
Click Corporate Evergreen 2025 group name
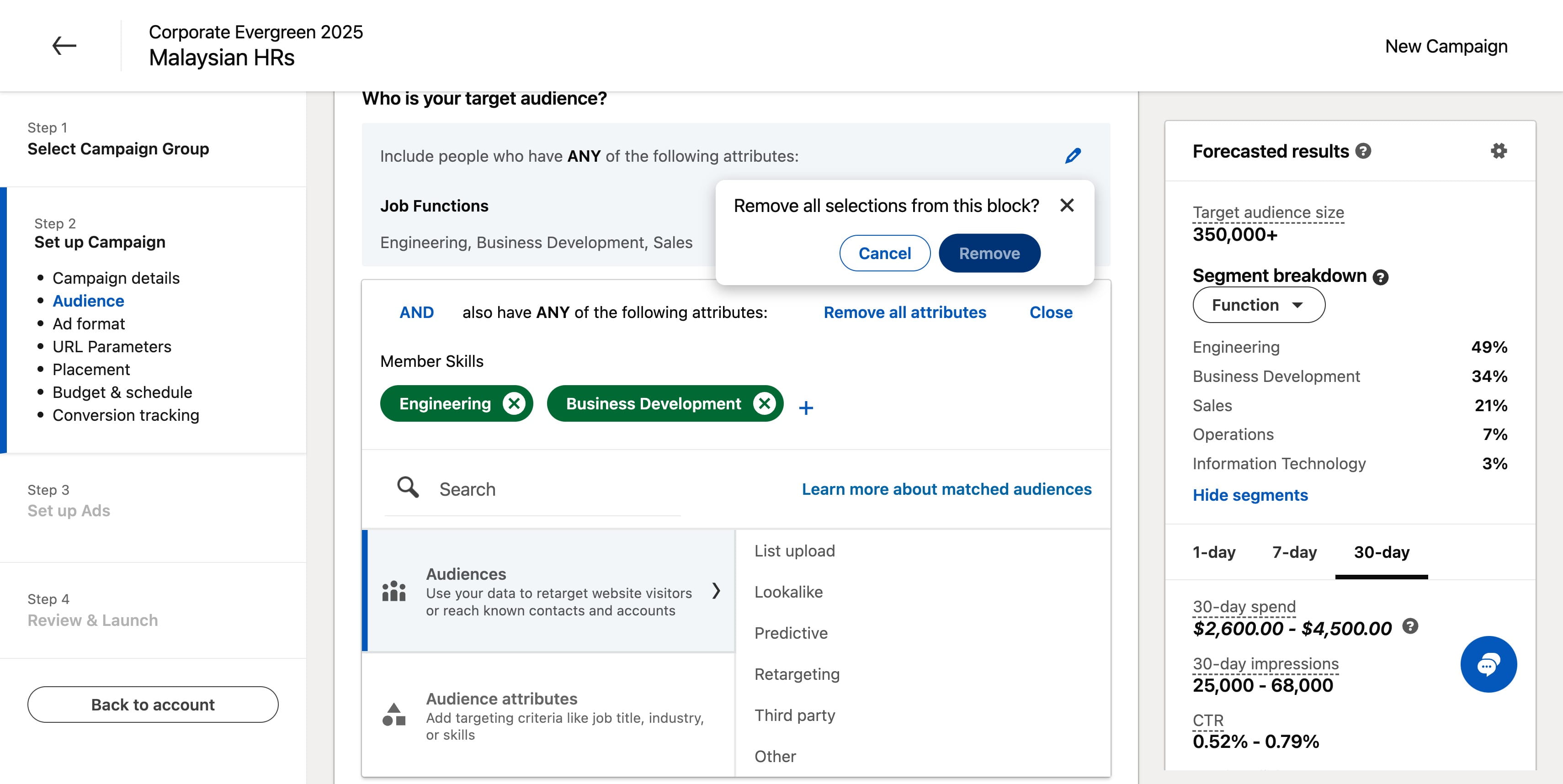(x=255, y=32)
